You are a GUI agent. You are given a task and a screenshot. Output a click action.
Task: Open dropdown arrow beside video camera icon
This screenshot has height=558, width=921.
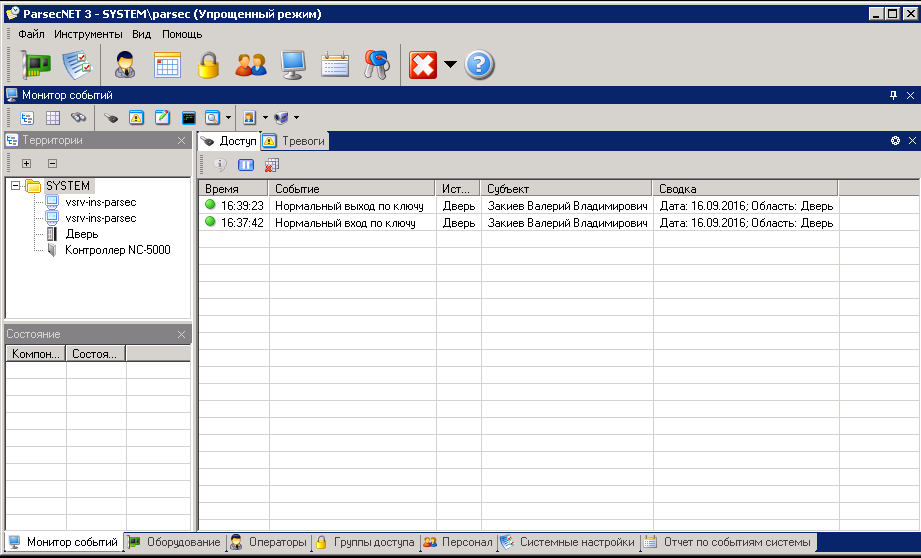pyautogui.click(x=296, y=118)
